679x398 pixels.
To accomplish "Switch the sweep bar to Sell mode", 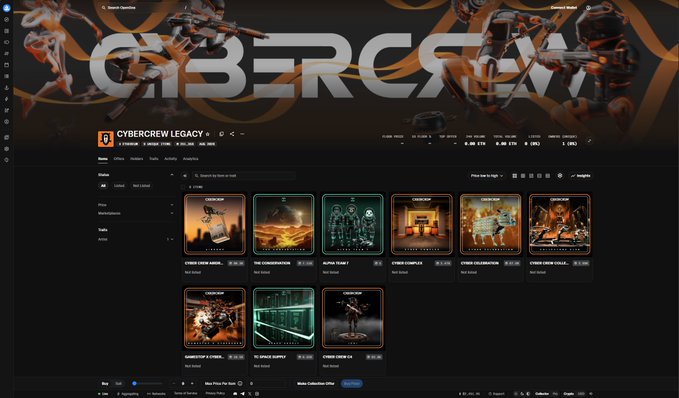I will 118,383.
